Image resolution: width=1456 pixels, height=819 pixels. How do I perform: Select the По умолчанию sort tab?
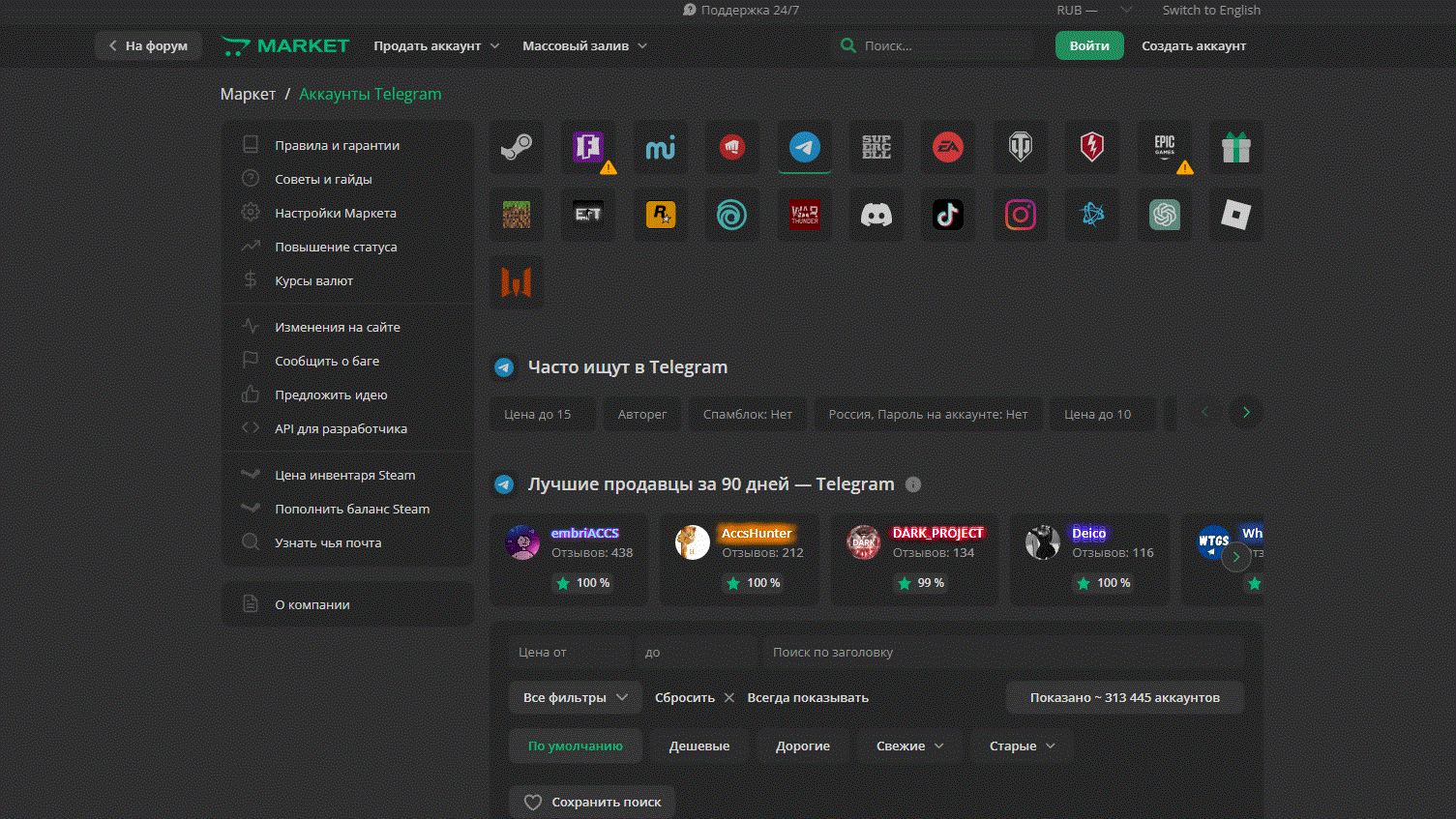[x=576, y=746]
